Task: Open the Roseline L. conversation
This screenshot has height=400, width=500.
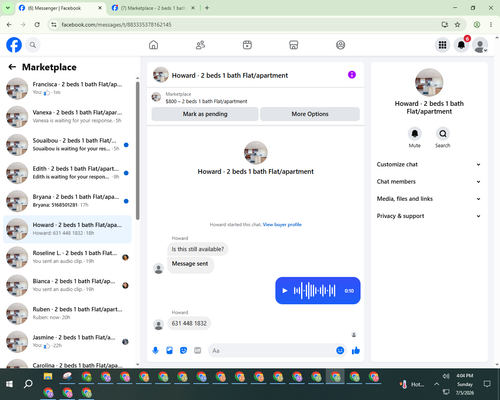Action: 67,257
